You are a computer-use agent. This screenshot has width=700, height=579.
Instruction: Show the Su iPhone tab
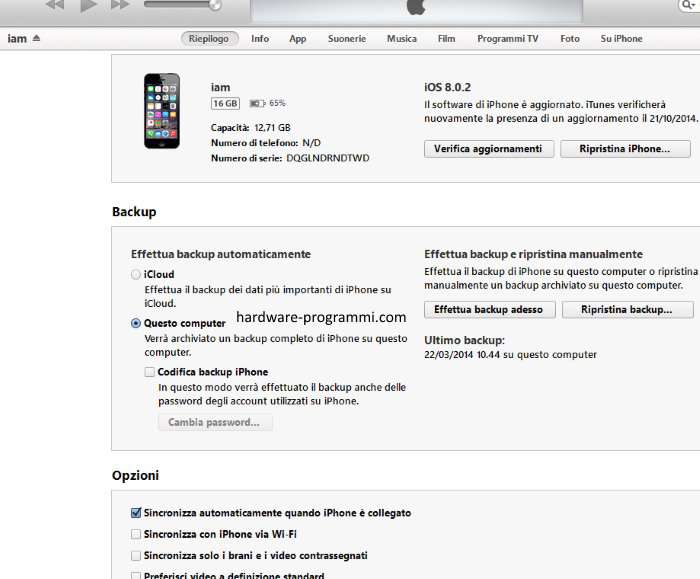621,39
